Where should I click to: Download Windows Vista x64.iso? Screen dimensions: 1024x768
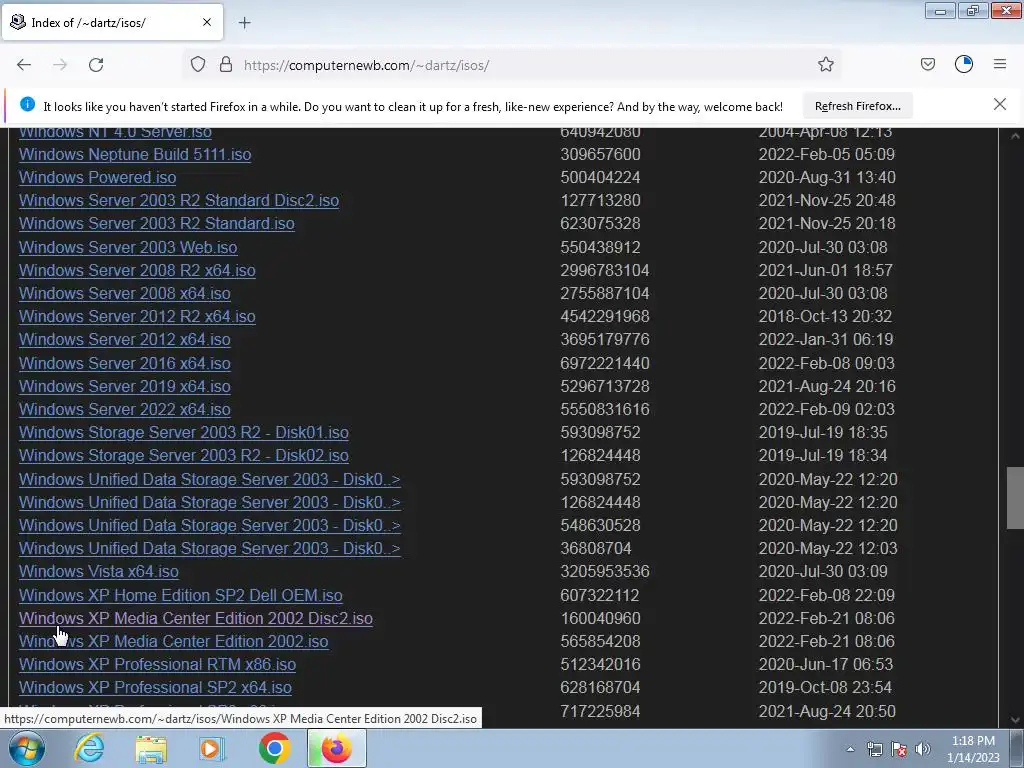coord(99,571)
